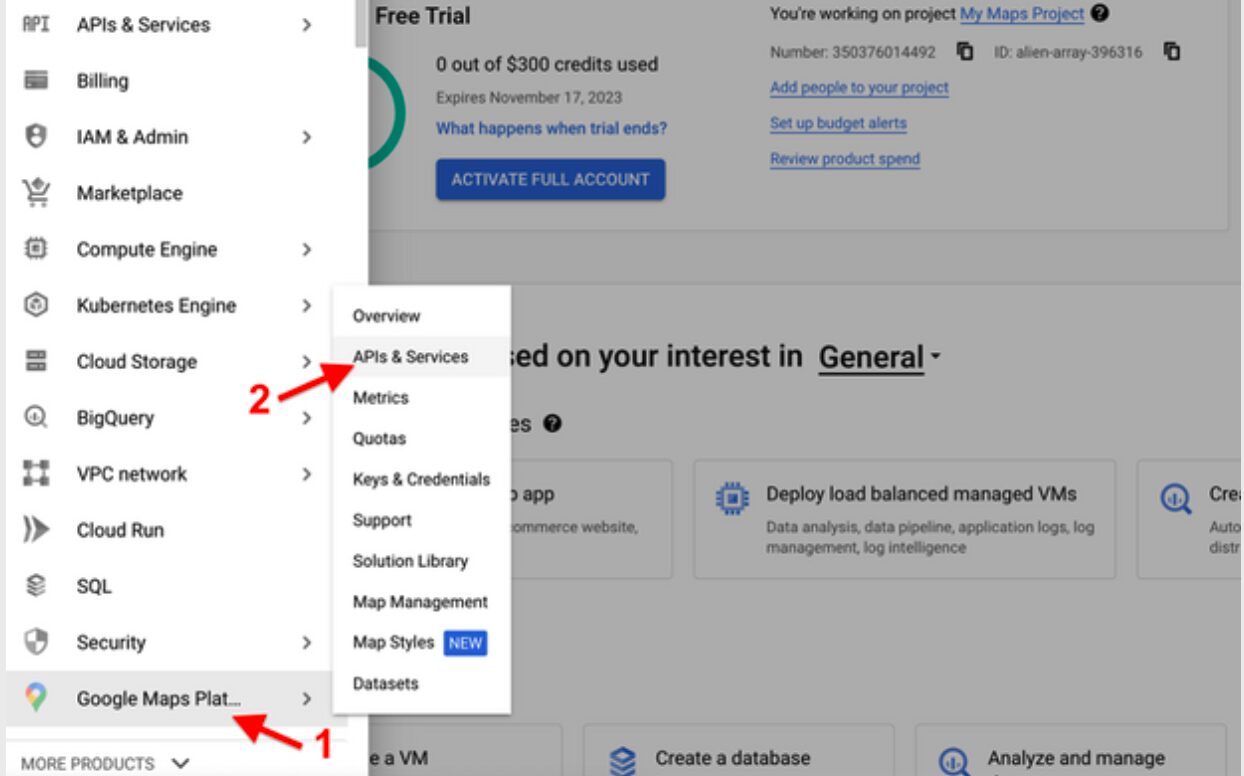Click the Marketplace cart icon
1244x776 pixels.
(x=36, y=192)
